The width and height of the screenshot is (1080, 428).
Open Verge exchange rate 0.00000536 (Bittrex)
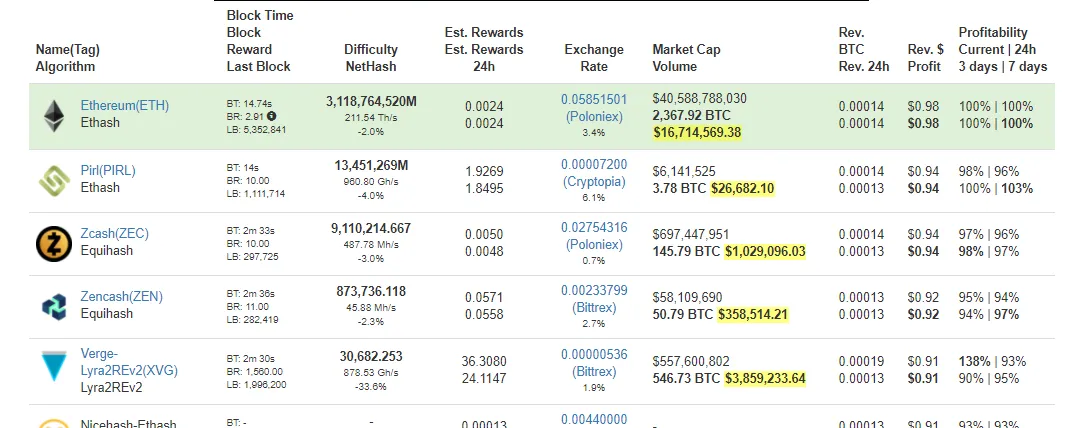[594, 363]
